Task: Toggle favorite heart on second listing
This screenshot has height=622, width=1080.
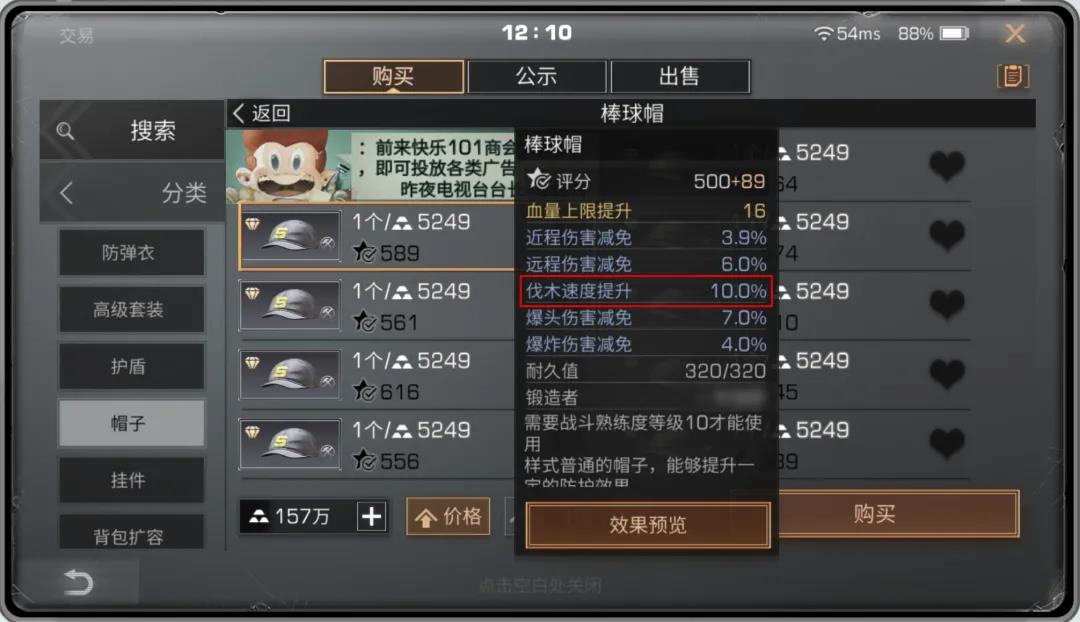Action: 947,235
